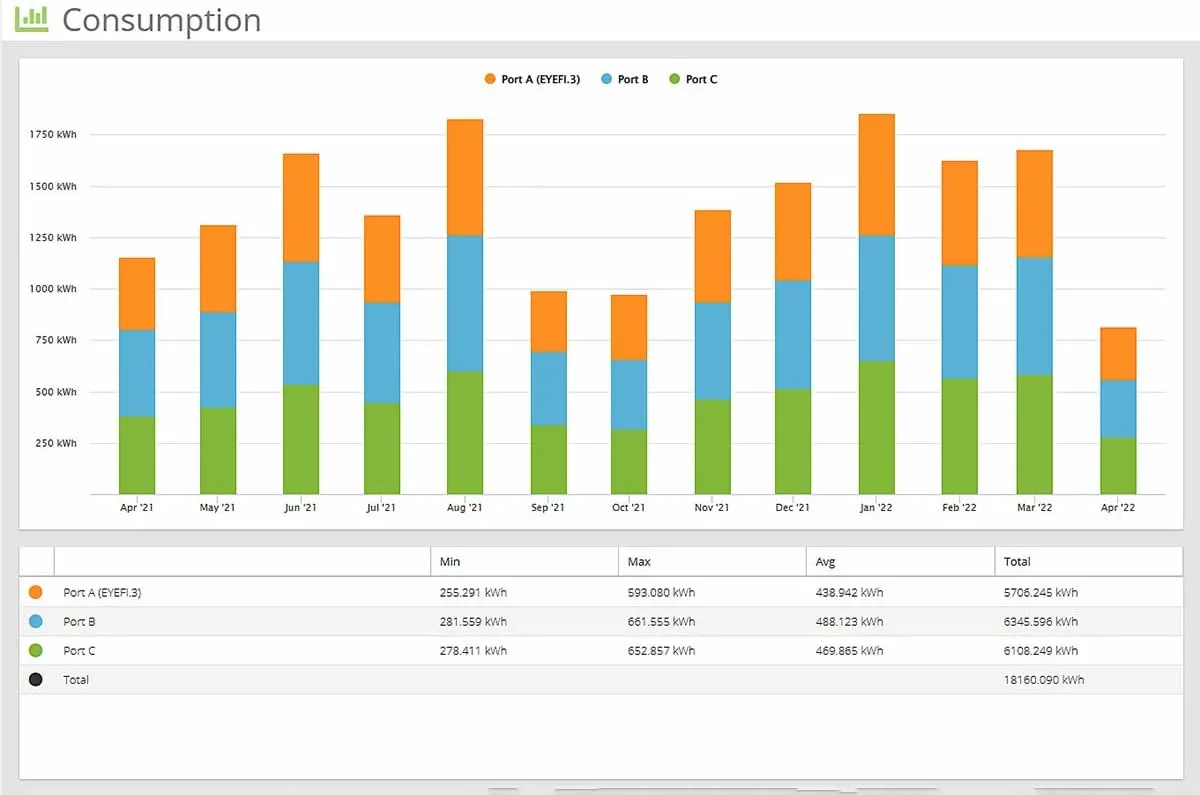Click the 18160.090 kWh total value
The image size is (1200, 795).
pyautogui.click(x=1042, y=679)
